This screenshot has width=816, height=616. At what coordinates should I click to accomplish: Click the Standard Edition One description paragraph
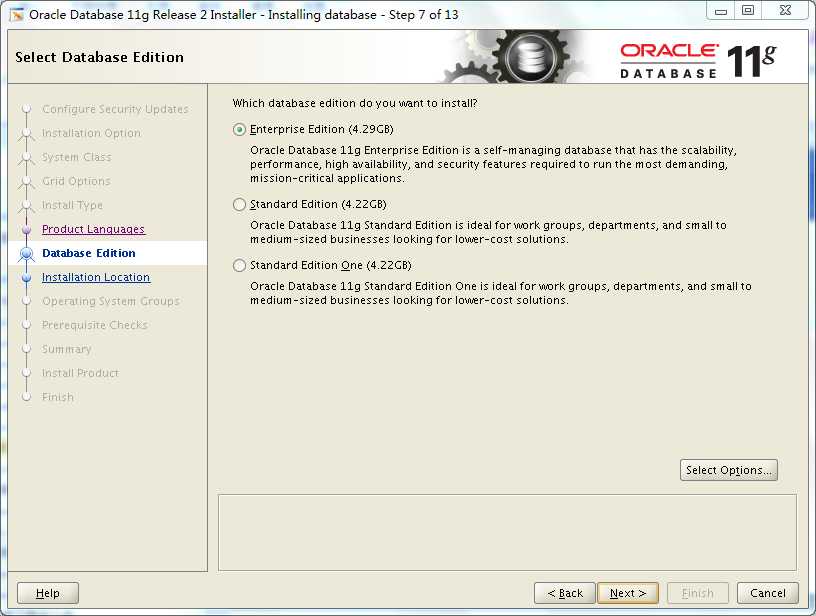501,293
